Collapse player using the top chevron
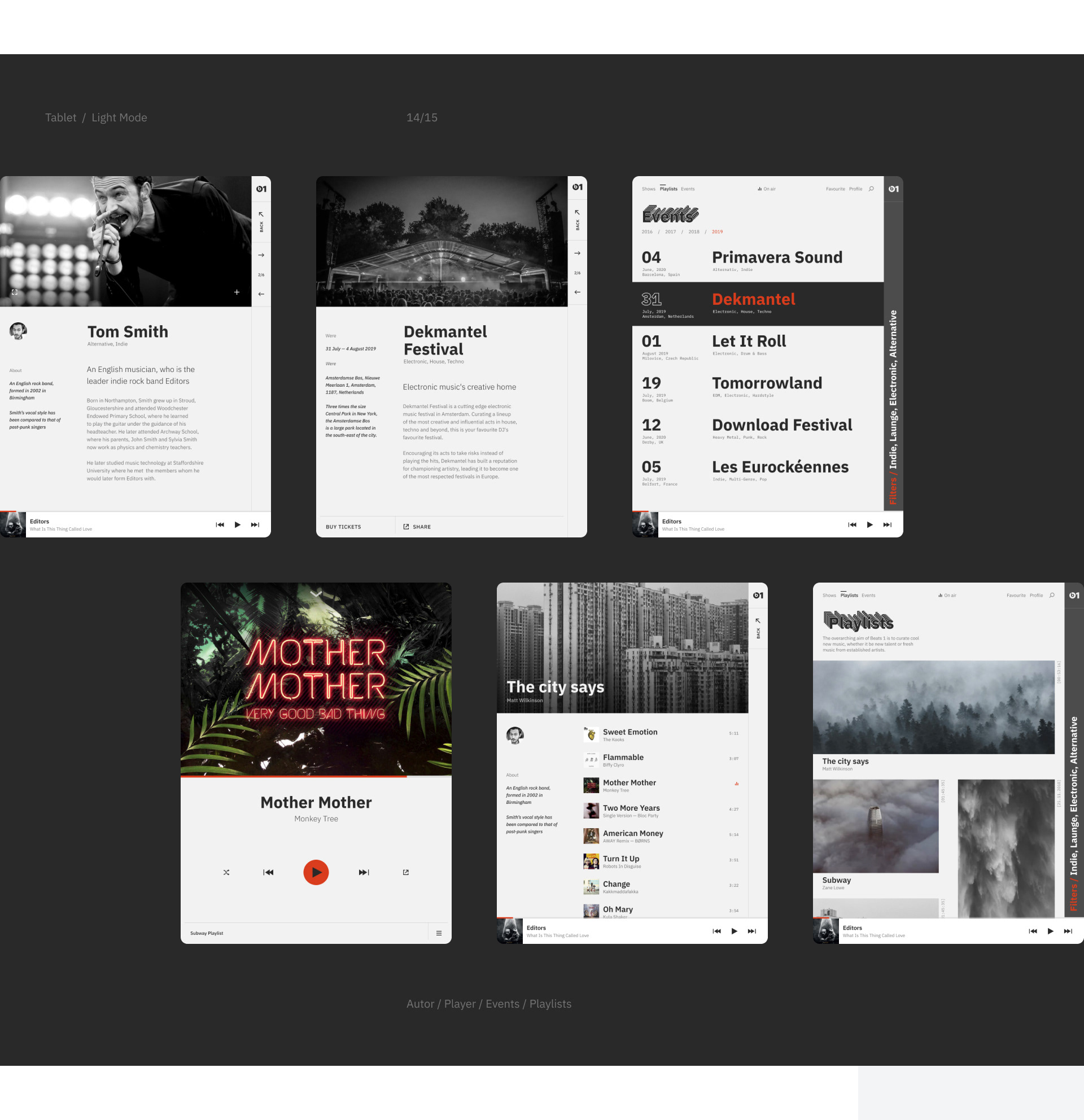Screen dimensions: 1084x1120 [x=316, y=594]
